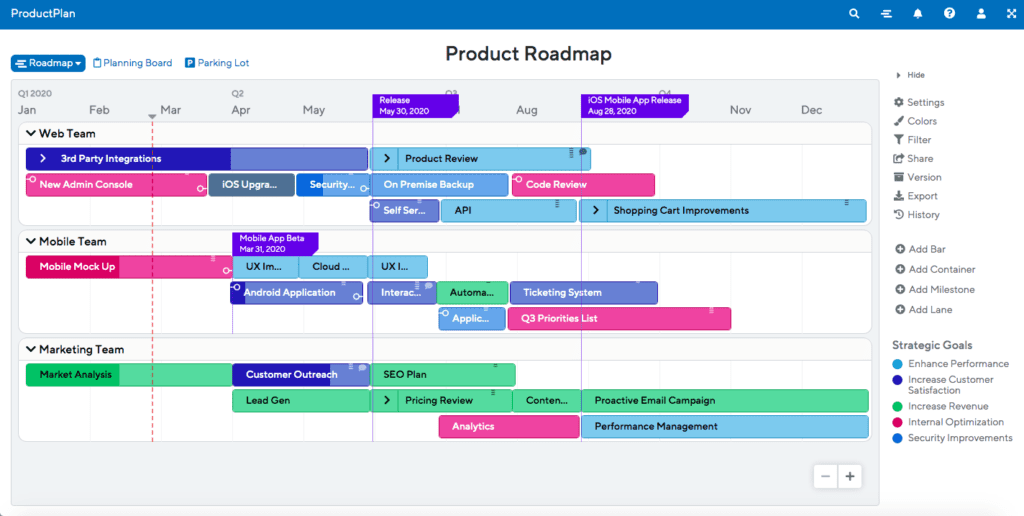
Task: Collapse the Web Team lane
Action: pos(30,134)
